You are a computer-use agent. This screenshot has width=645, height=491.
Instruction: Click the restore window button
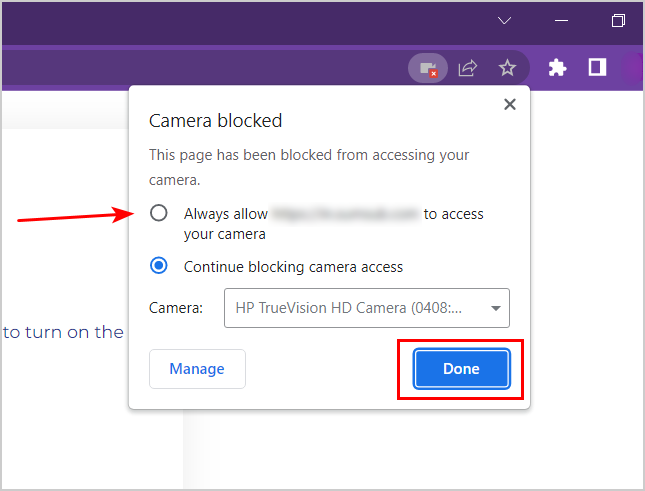pos(619,20)
